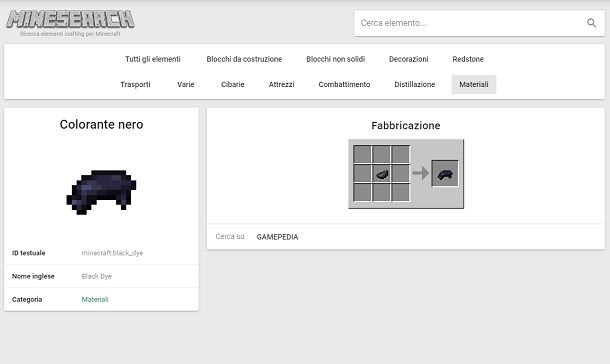Select the 'minecraft:black_dye' ID text
The image size is (610, 364).
[112, 253]
